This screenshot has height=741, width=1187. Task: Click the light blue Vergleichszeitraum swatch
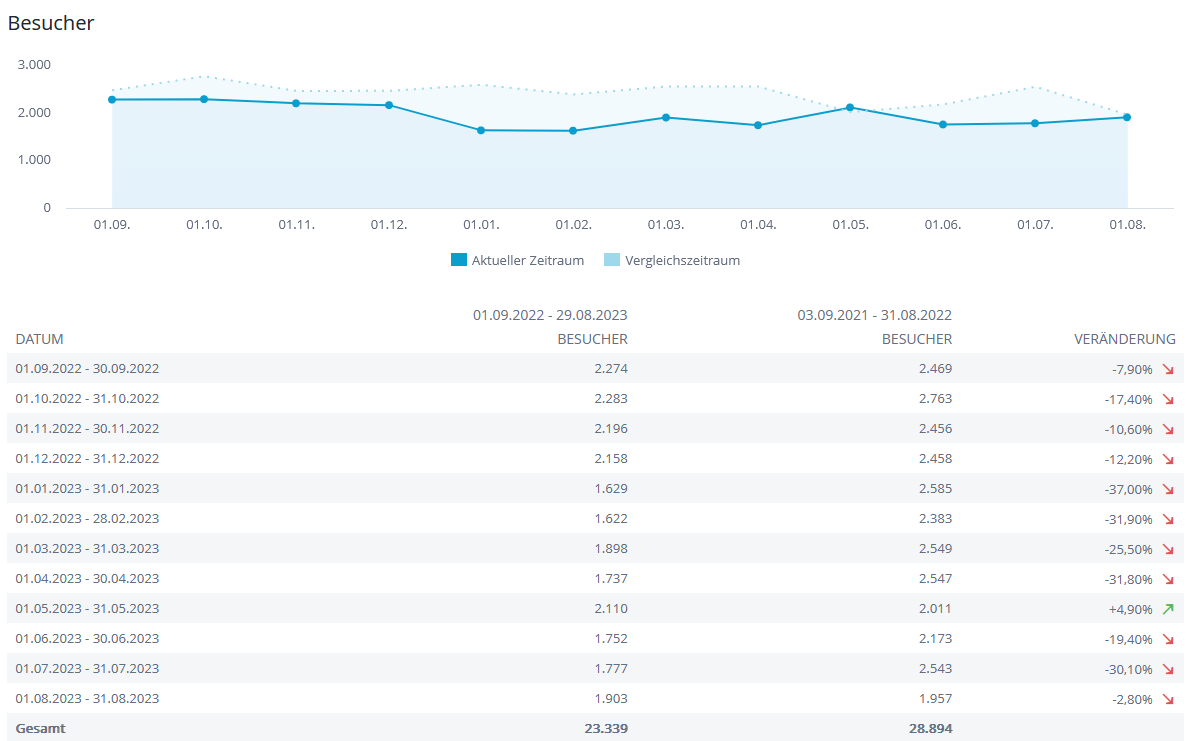(x=612, y=260)
